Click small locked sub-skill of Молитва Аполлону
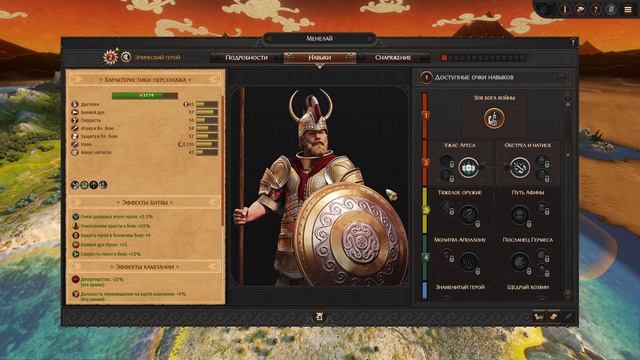Screen dimensions: 640x360 (447, 256)
